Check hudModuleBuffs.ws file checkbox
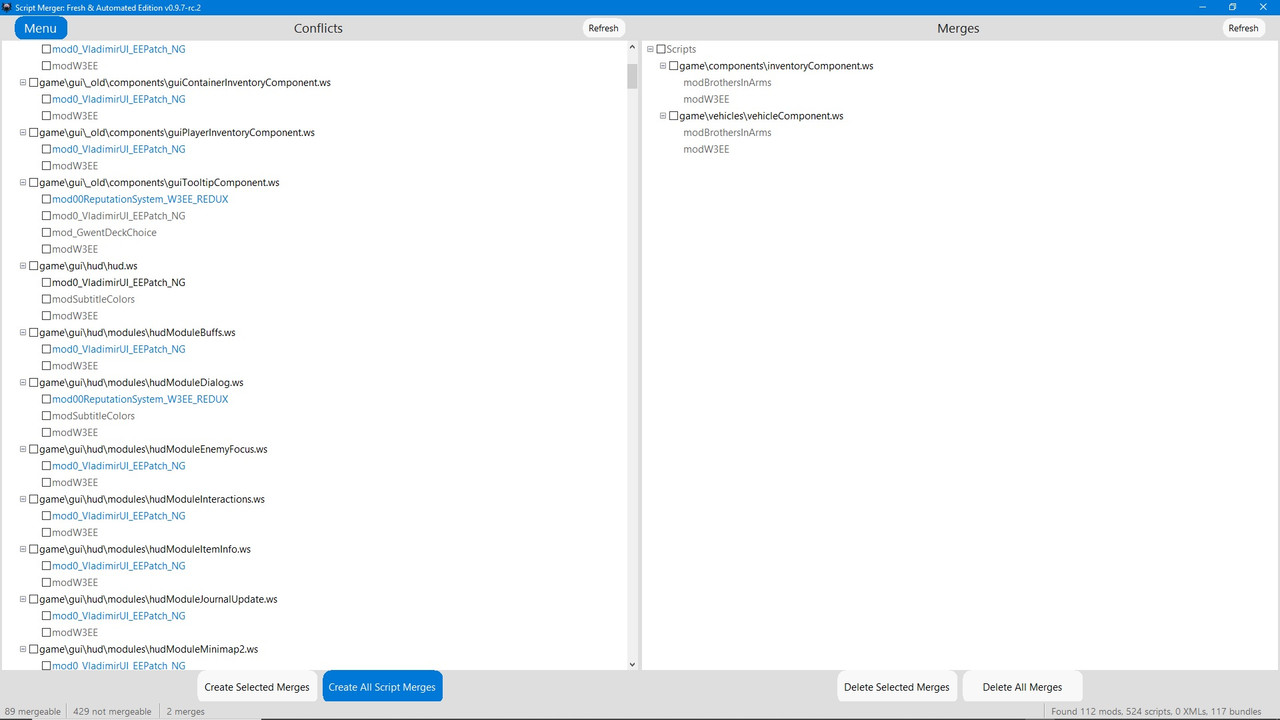Image resolution: width=1280 pixels, height=720 pixels. 34,332
